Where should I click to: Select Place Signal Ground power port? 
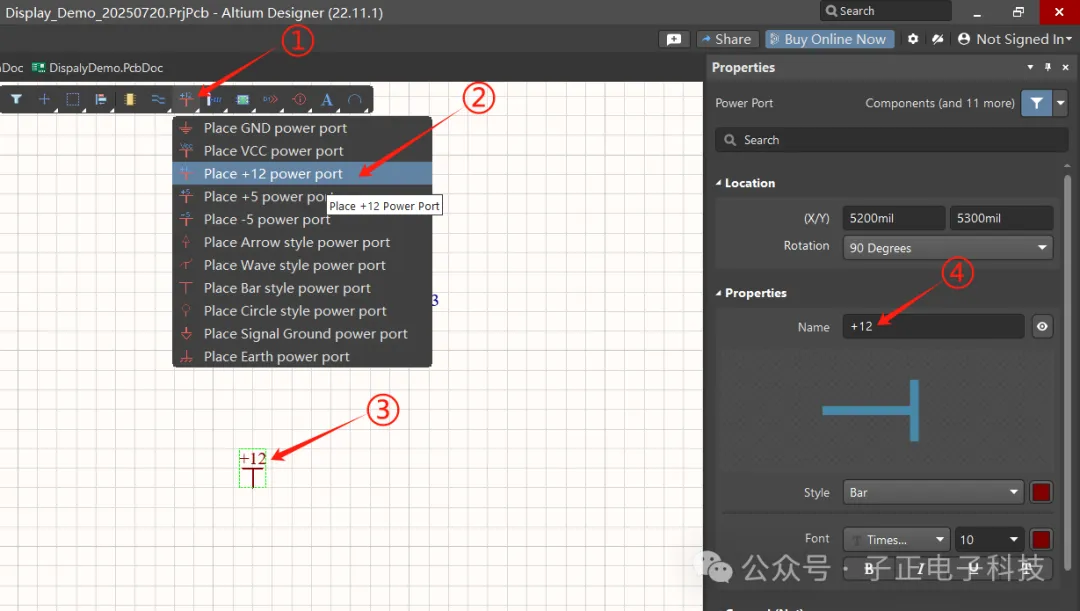[302, 333]
